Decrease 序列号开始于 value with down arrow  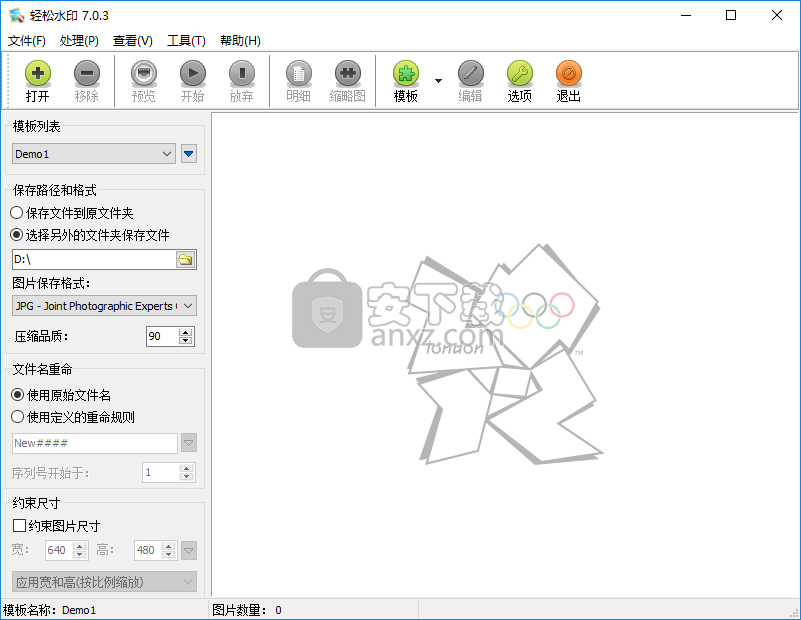coord(186,476)
